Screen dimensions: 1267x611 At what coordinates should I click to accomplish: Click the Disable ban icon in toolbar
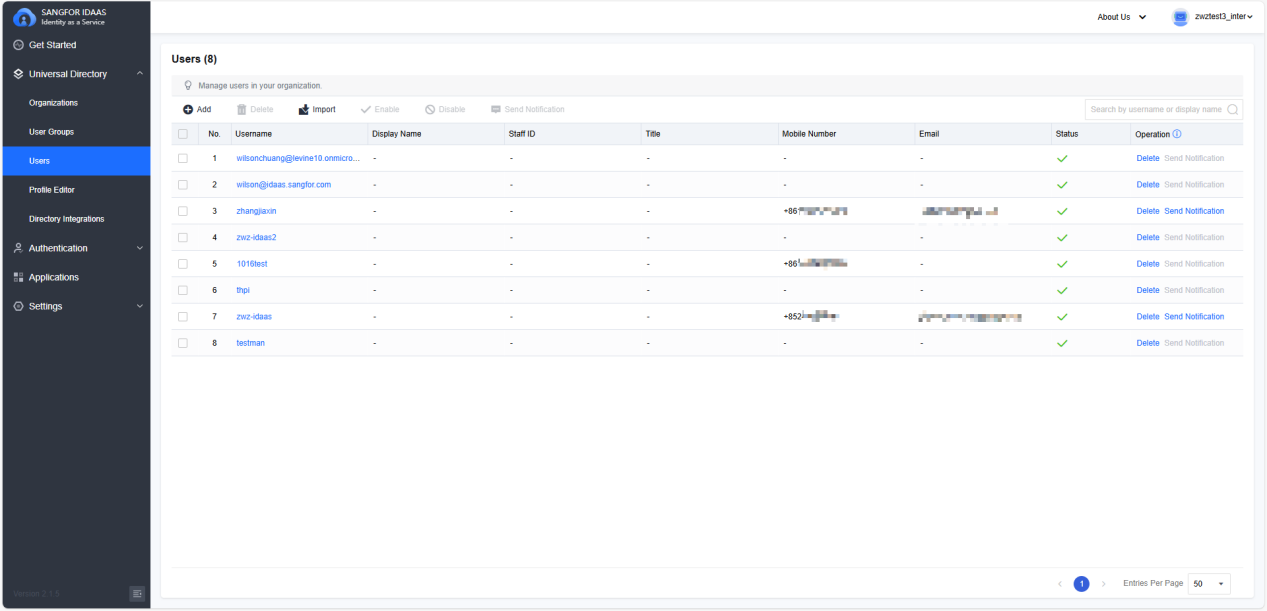tap(430, 110)
